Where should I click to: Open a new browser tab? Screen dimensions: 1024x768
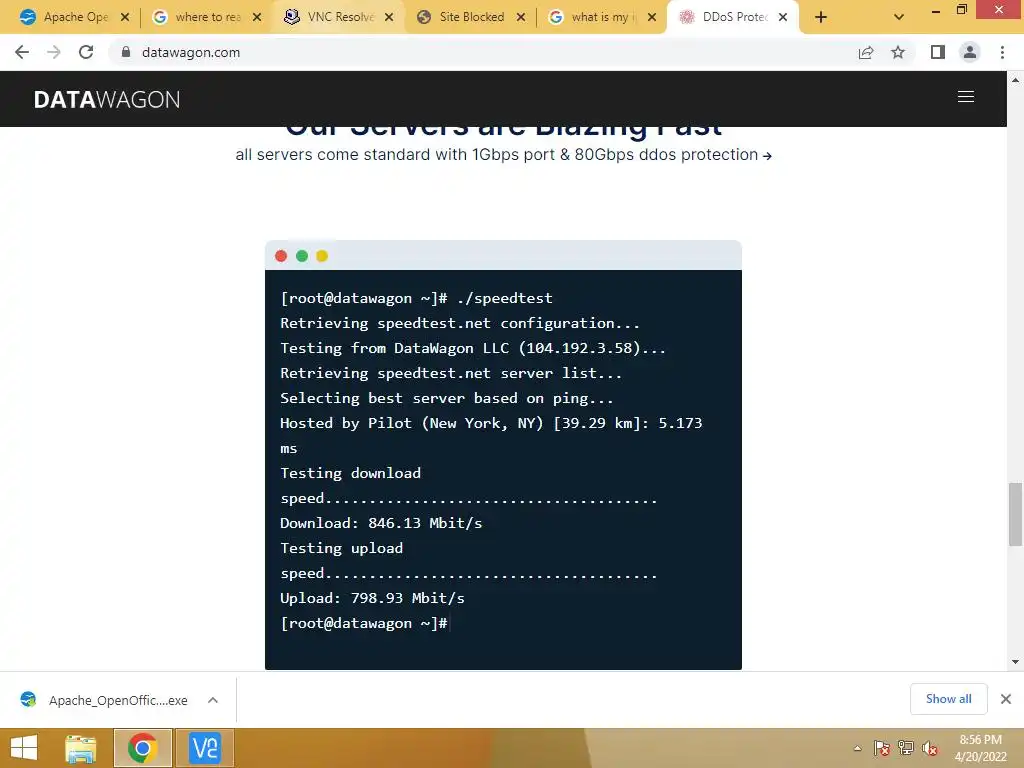(x=821, y=17)
